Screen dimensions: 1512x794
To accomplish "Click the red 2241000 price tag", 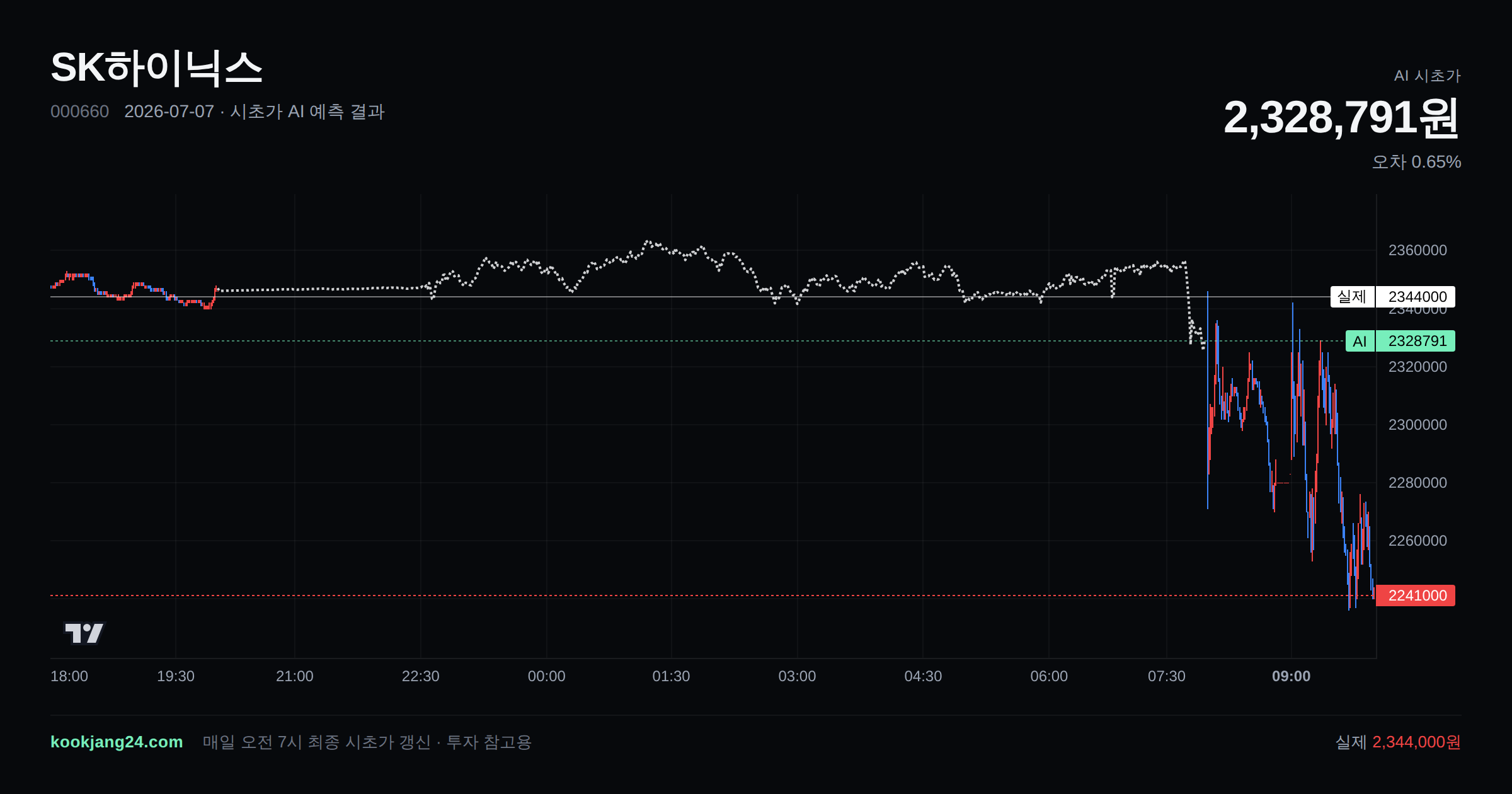I will (1416, 595).
